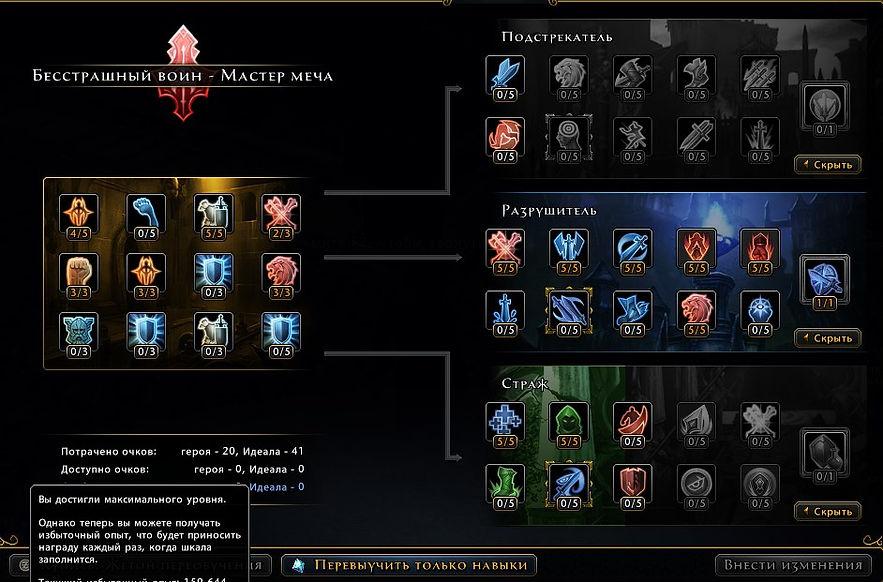Select the red lion feat showing 3/3
Viewport: 883px width, 582px height.
click(x=281, y=276)
